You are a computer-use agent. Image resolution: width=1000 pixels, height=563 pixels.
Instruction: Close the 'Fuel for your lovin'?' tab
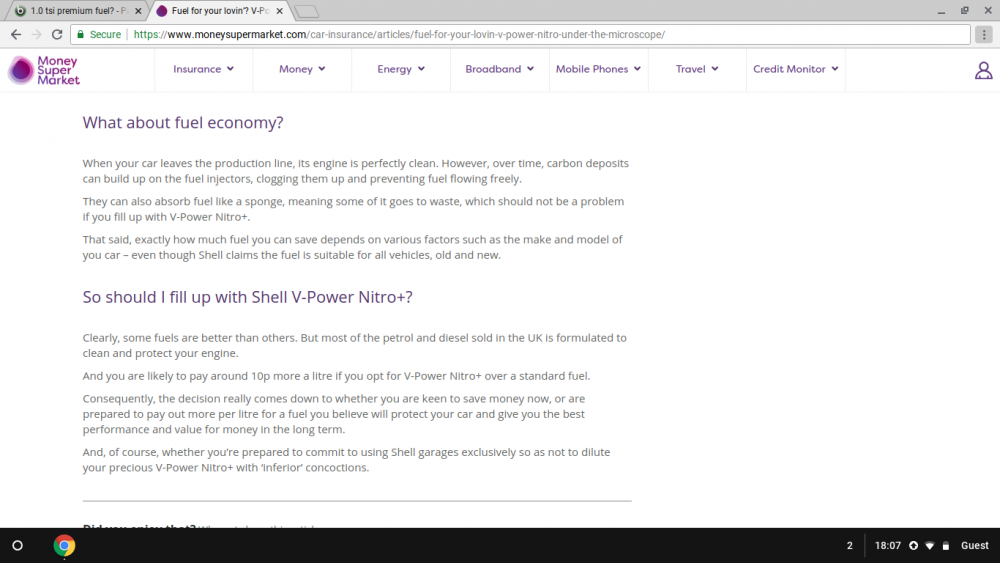click(279, 11)
